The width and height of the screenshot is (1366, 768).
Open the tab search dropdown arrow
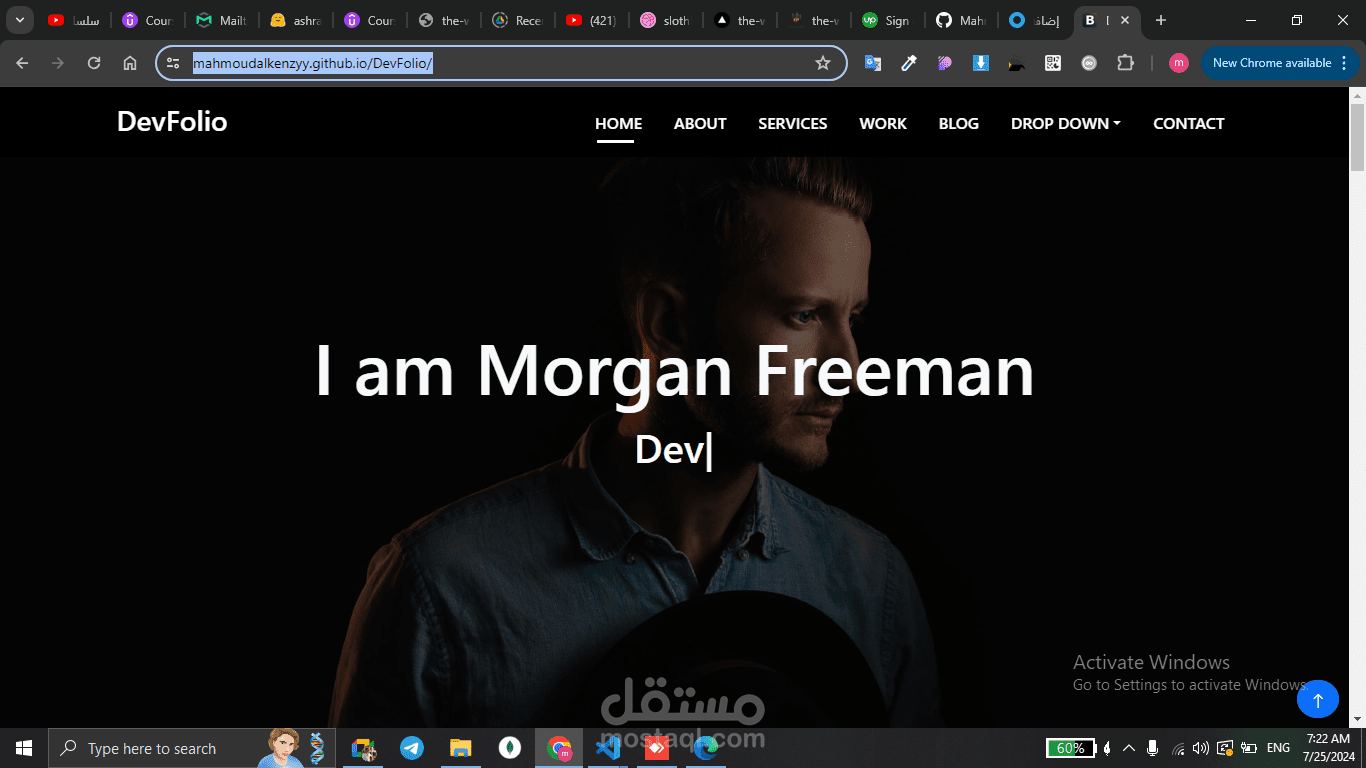point(19,20)
